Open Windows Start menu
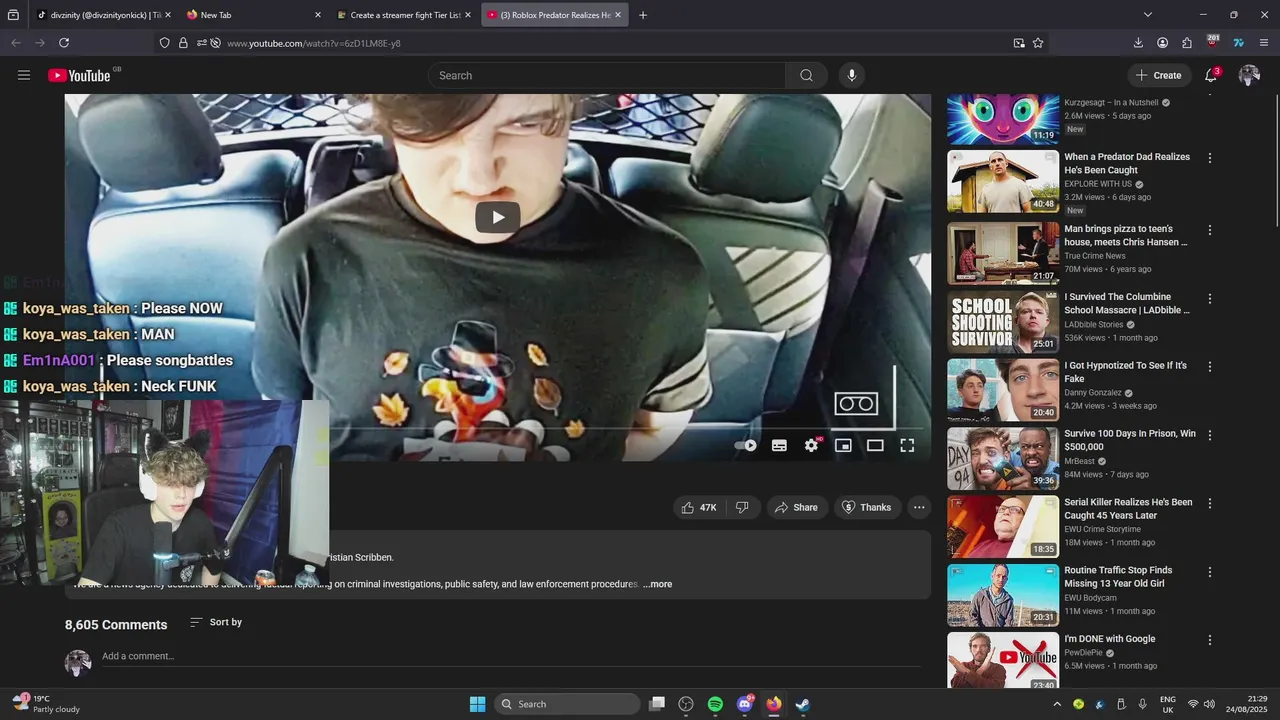 tap(477, 704)
